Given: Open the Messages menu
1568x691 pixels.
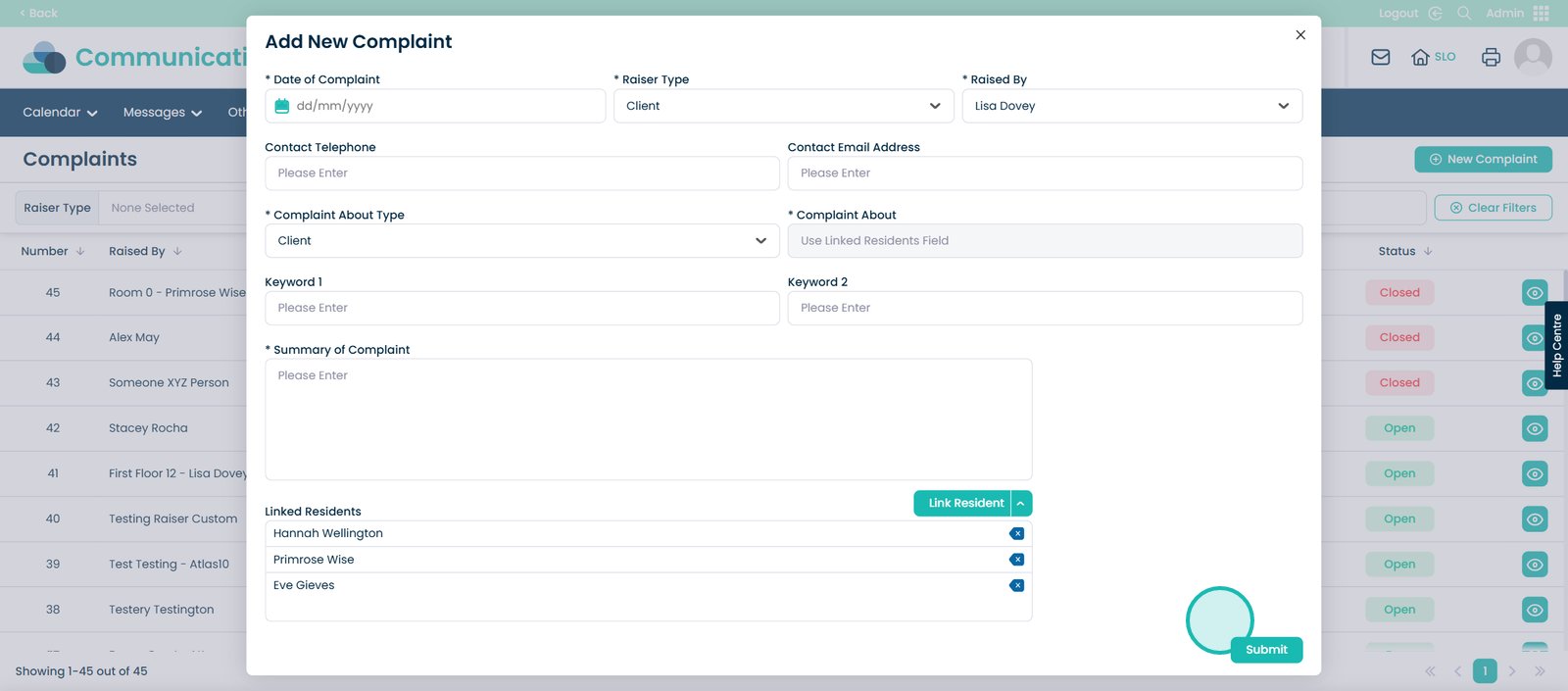Looking at the screenshot, I should 162,113.
